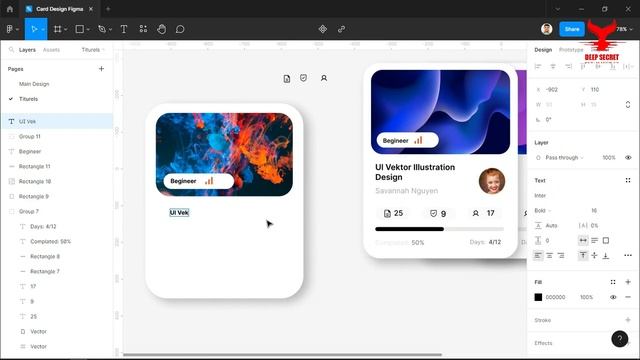Toggle fill visibility eye icon
640x360 pixels.
613,297
